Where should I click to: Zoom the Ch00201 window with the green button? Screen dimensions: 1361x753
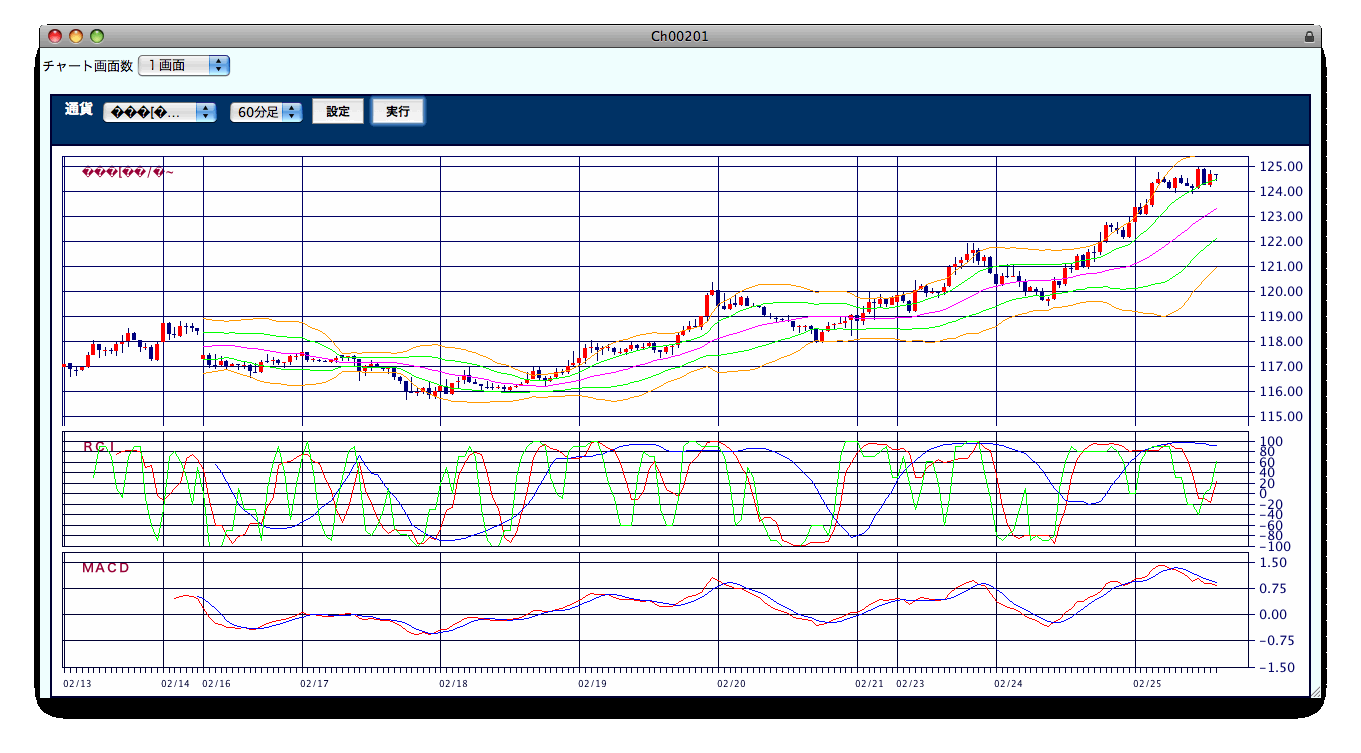97,37
